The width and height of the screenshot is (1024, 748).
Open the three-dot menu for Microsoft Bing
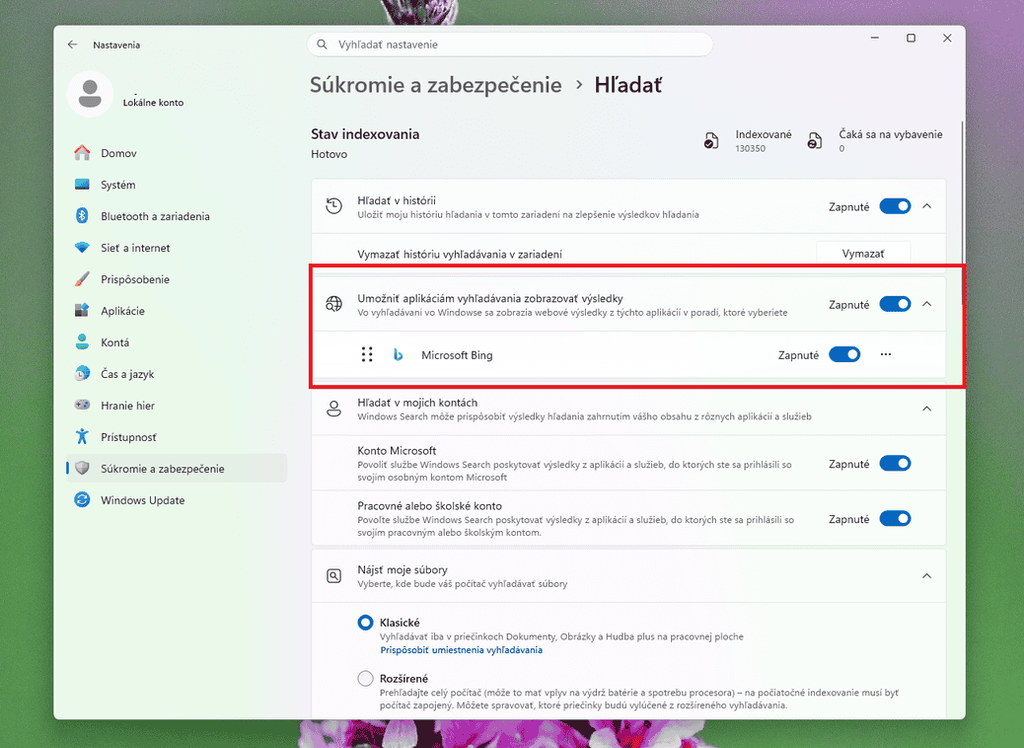pos(886,354)
